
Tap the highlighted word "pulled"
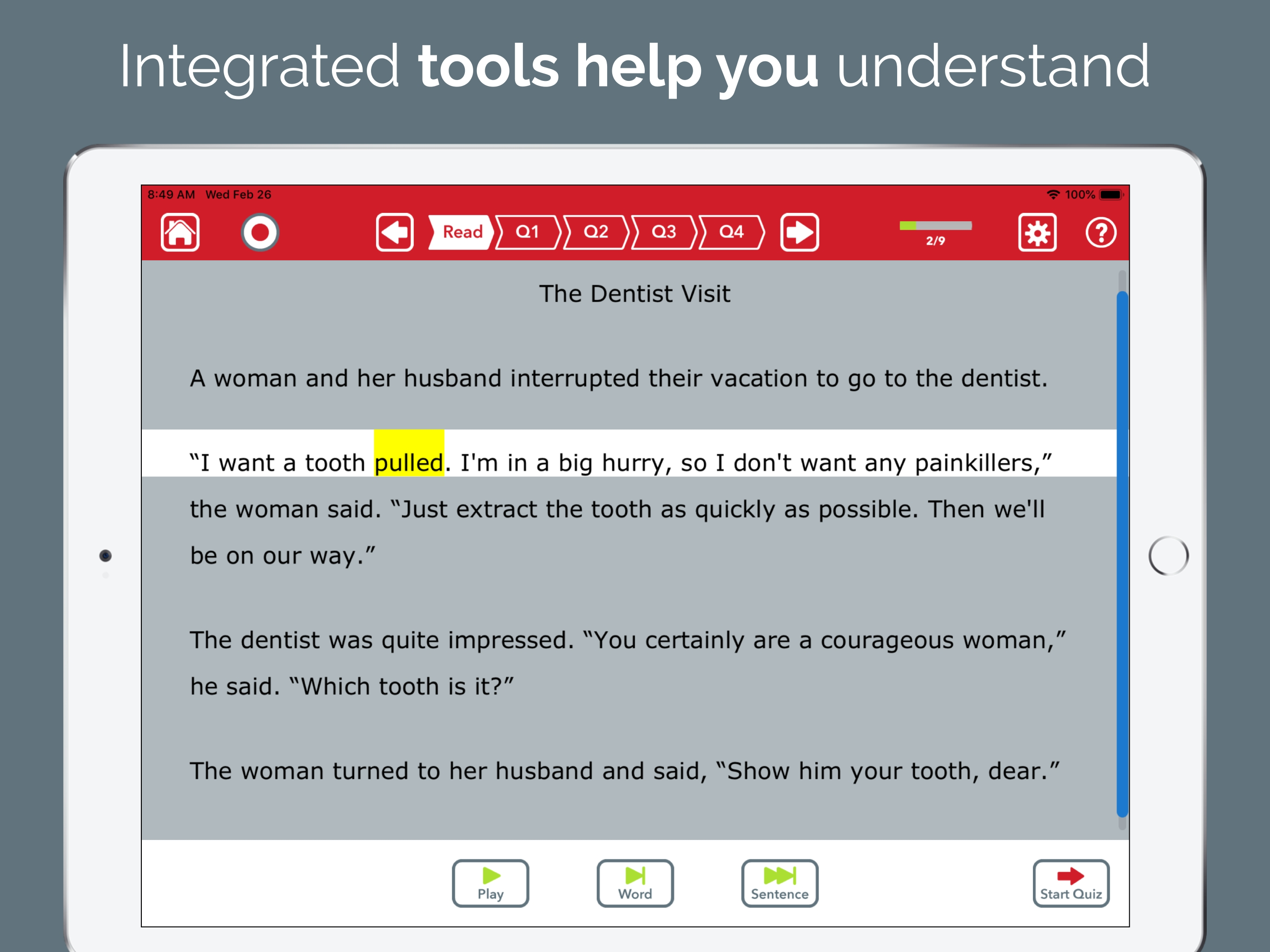[x=408, y=462]
